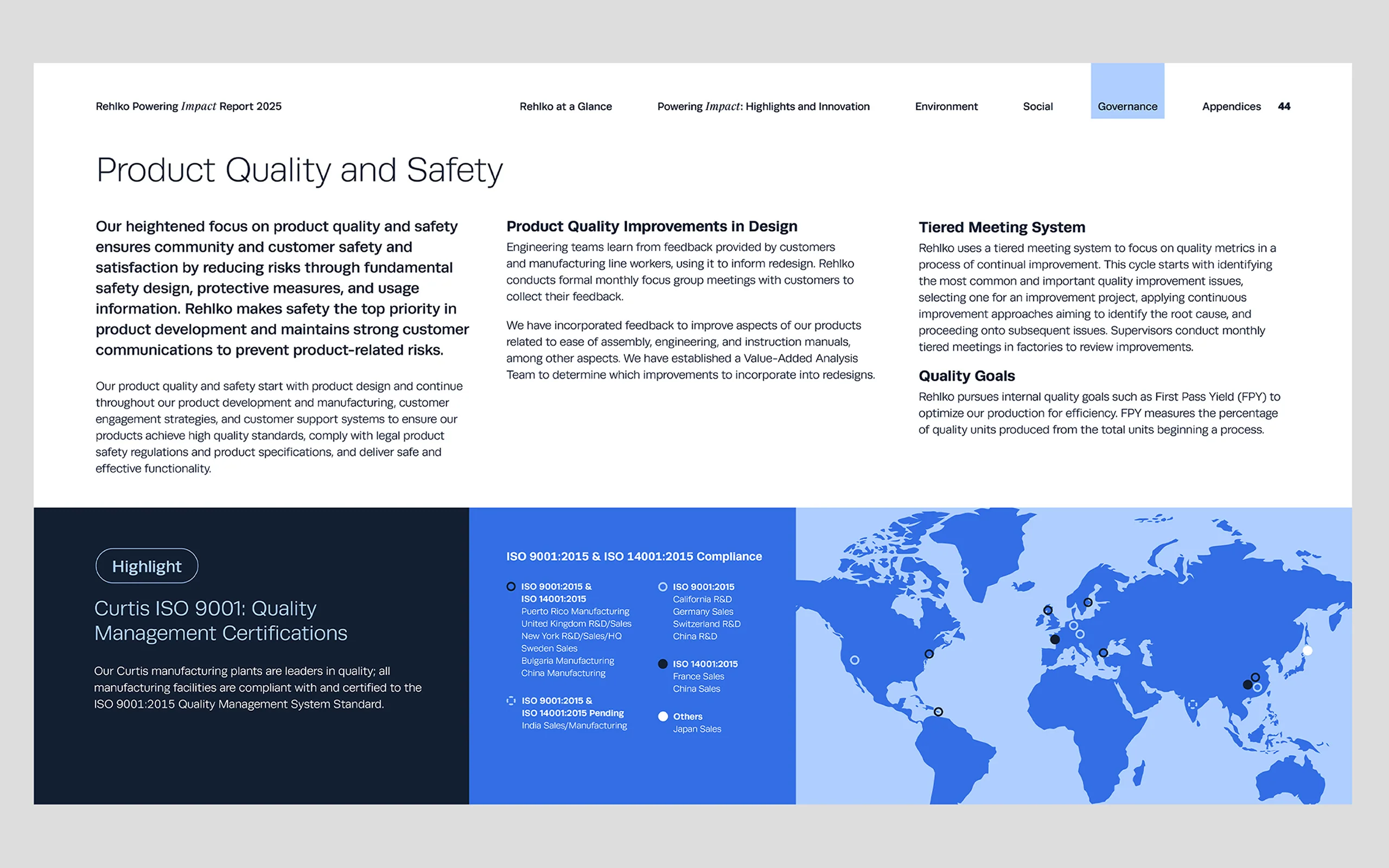Click the white Japan marker on map
The width and height of the screenshot is (1389, 868).
pos(1308,650)
